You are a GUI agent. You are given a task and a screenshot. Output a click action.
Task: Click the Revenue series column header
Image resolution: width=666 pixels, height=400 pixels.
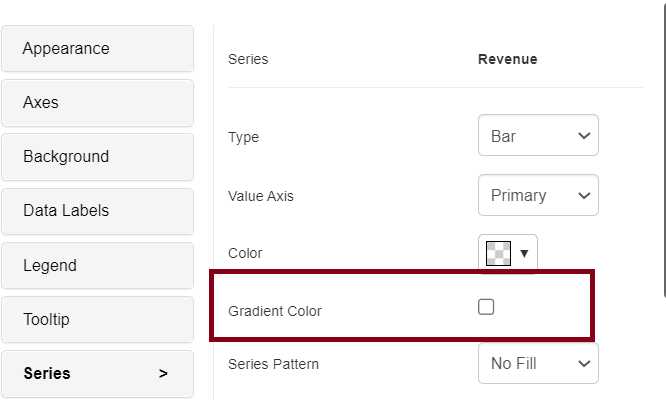(508, 59)
